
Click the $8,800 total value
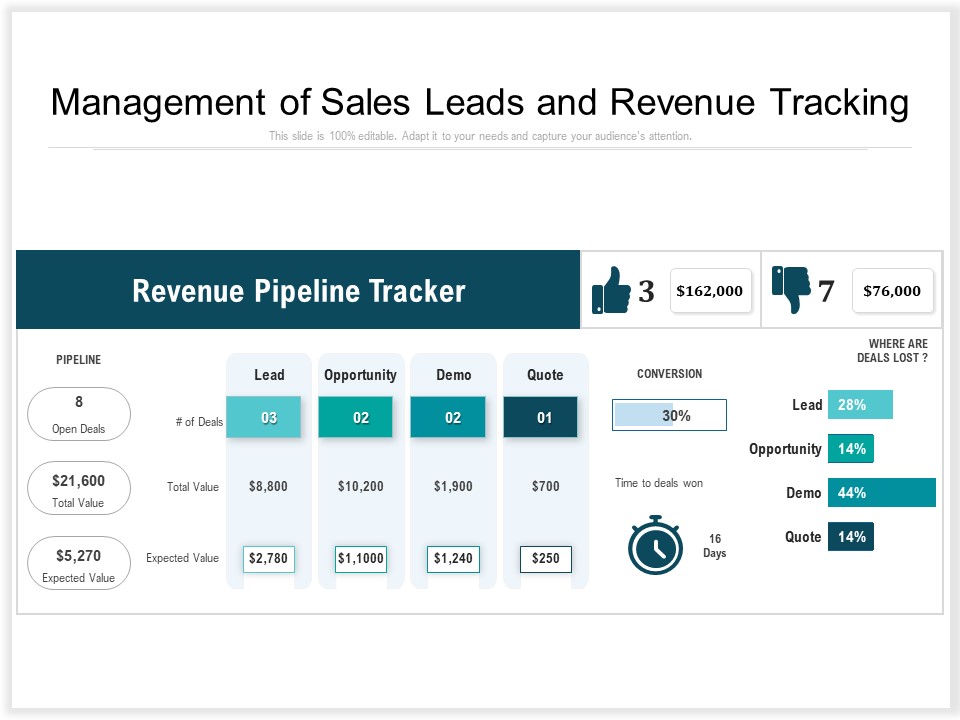click(x=268, y=486)
